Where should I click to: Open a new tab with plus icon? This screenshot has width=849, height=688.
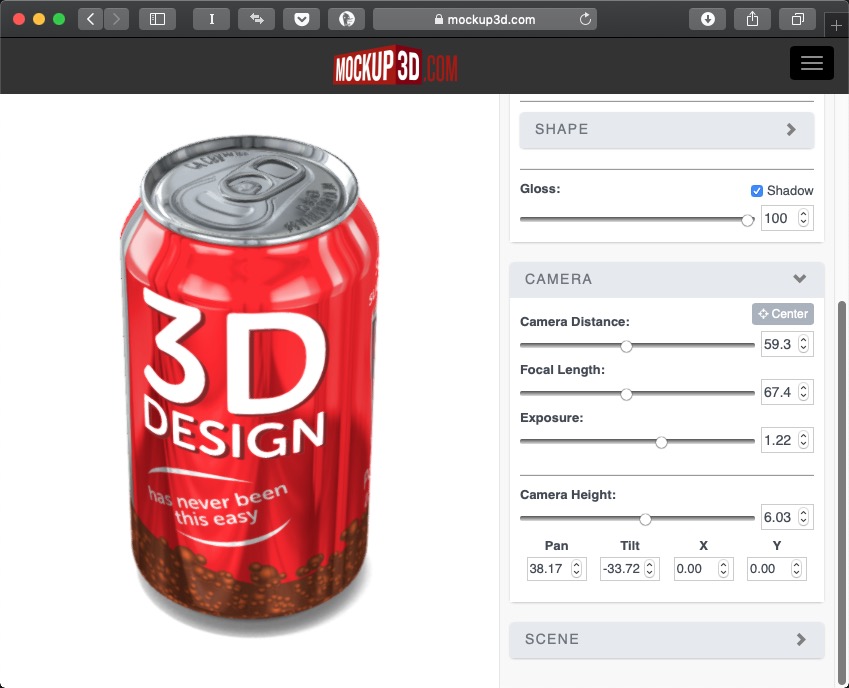pos(836,23)
